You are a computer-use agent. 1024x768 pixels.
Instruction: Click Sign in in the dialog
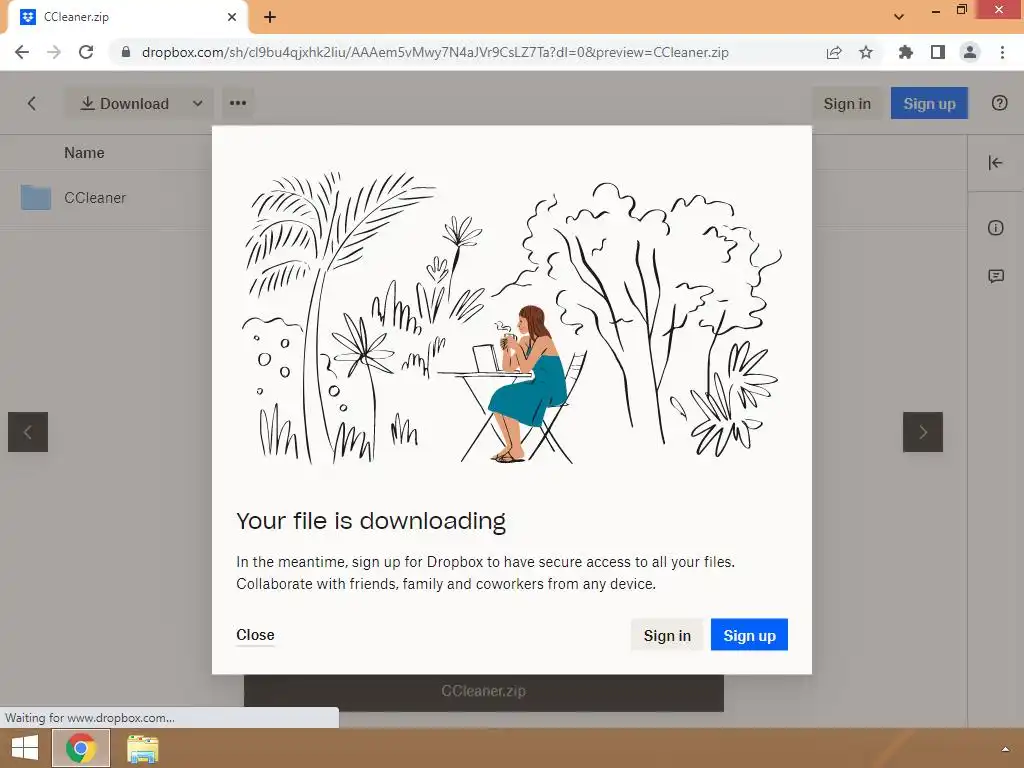tap(667, 635)
